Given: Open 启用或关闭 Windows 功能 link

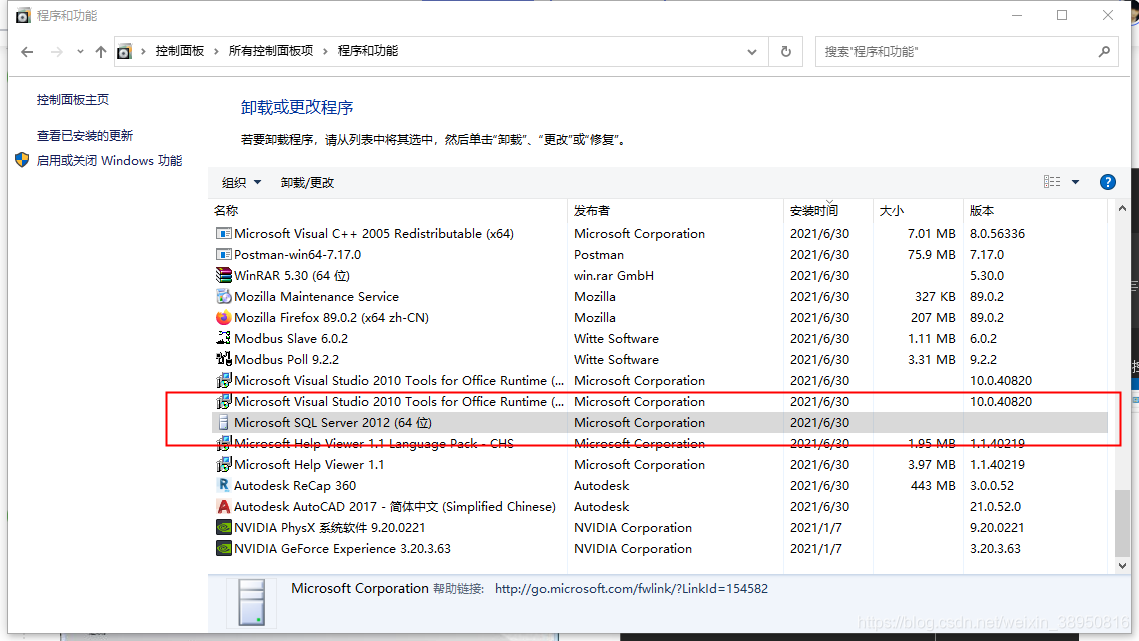Looking at the screenshot, I should 109,161.
